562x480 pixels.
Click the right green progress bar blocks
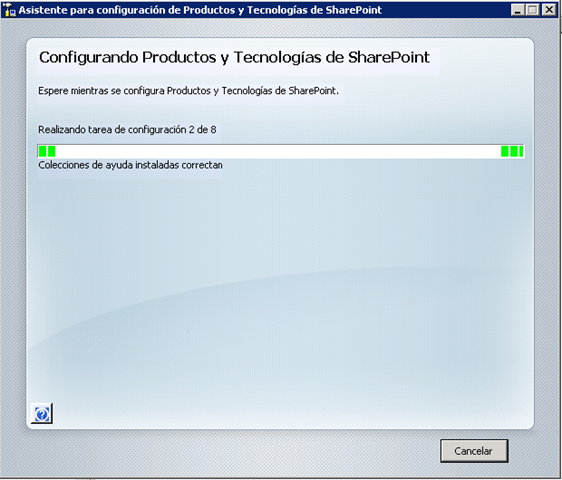click(x=512, y=151)
